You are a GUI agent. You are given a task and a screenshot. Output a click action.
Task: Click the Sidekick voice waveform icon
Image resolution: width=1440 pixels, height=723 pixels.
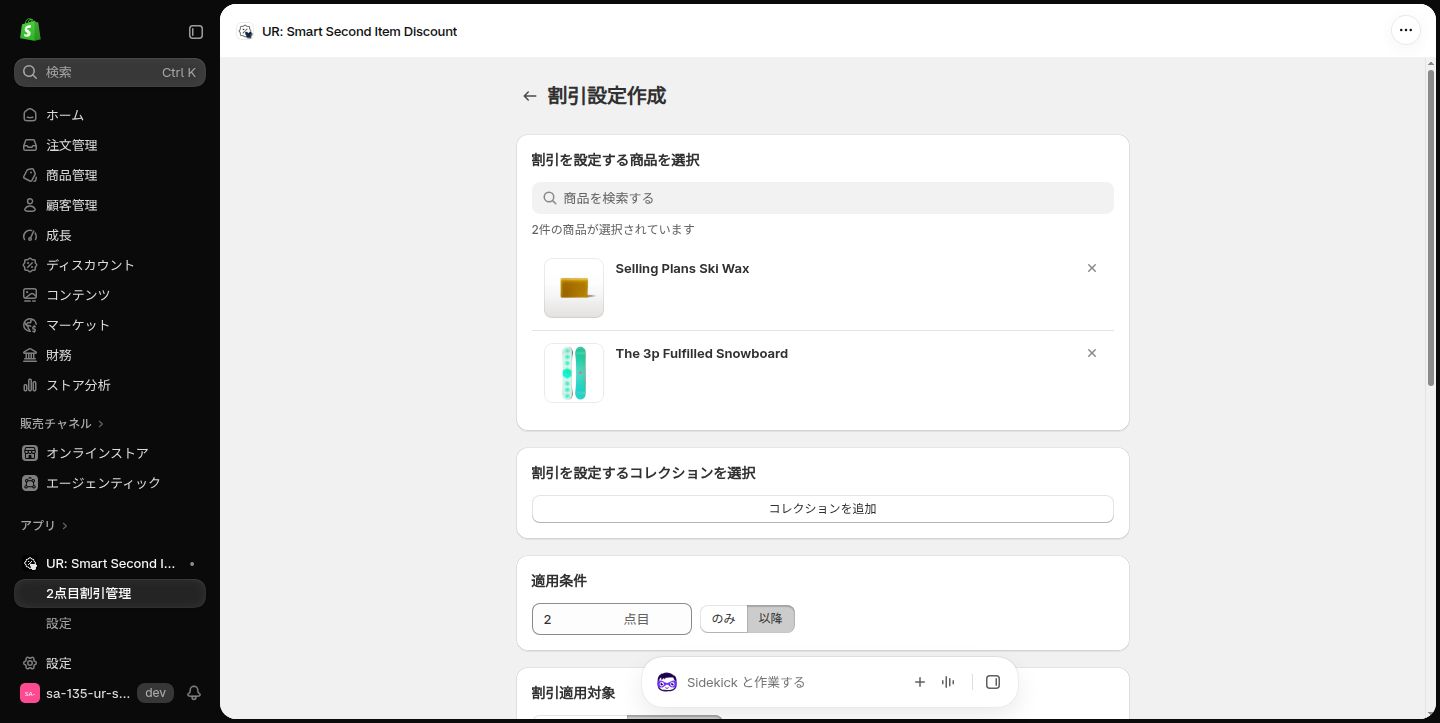point(948,682)
